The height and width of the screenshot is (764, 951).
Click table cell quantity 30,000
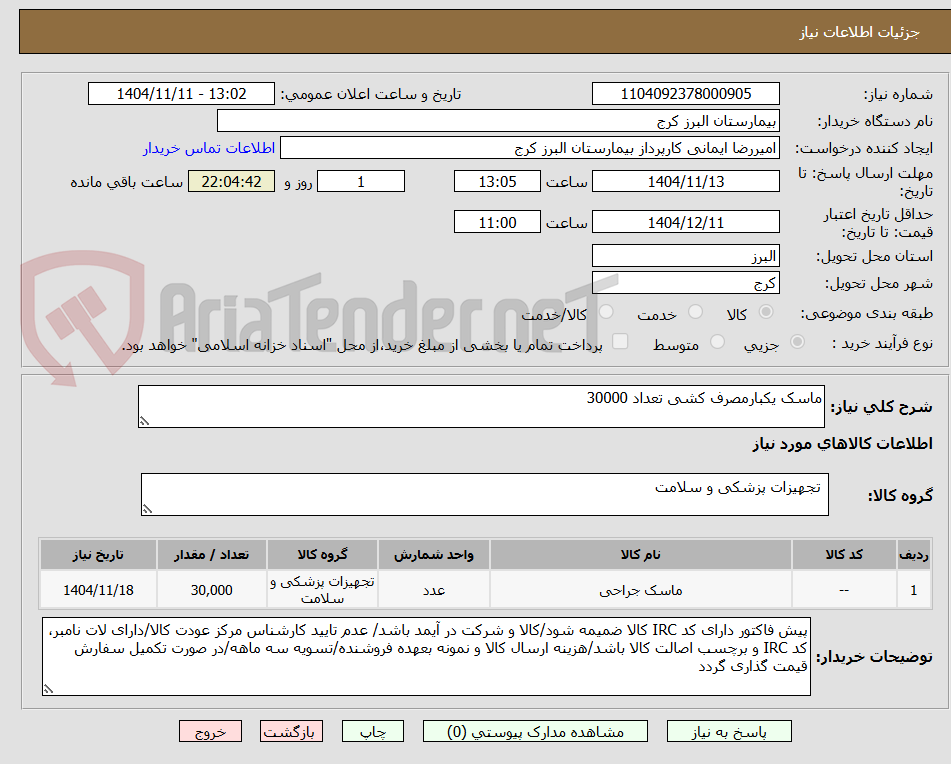212,589
